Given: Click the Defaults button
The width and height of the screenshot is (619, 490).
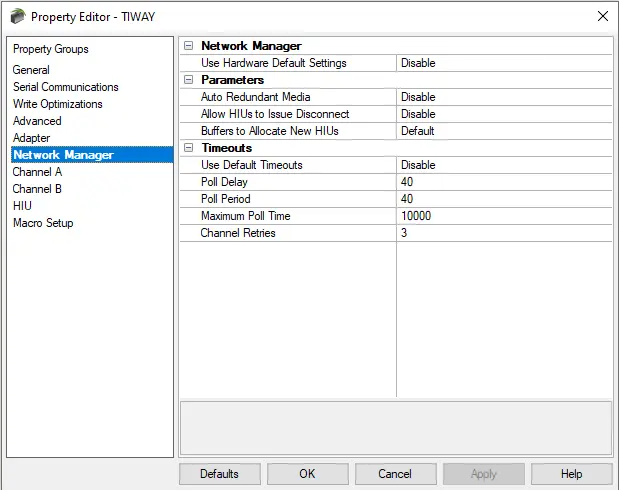Looking at the screenshot, I should pos(219,474).
